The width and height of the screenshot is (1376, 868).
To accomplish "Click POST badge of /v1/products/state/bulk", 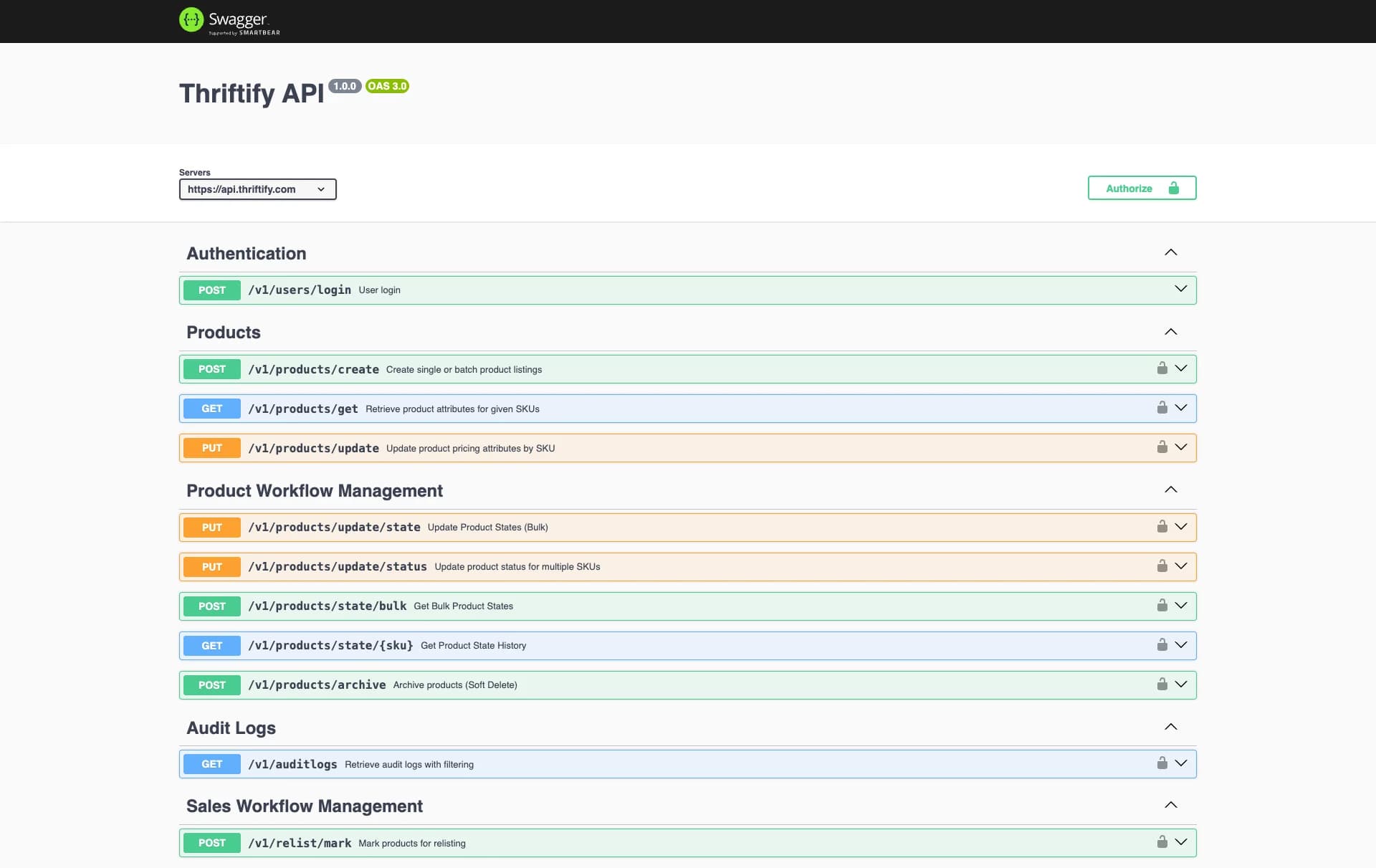I will coord(212,606).
